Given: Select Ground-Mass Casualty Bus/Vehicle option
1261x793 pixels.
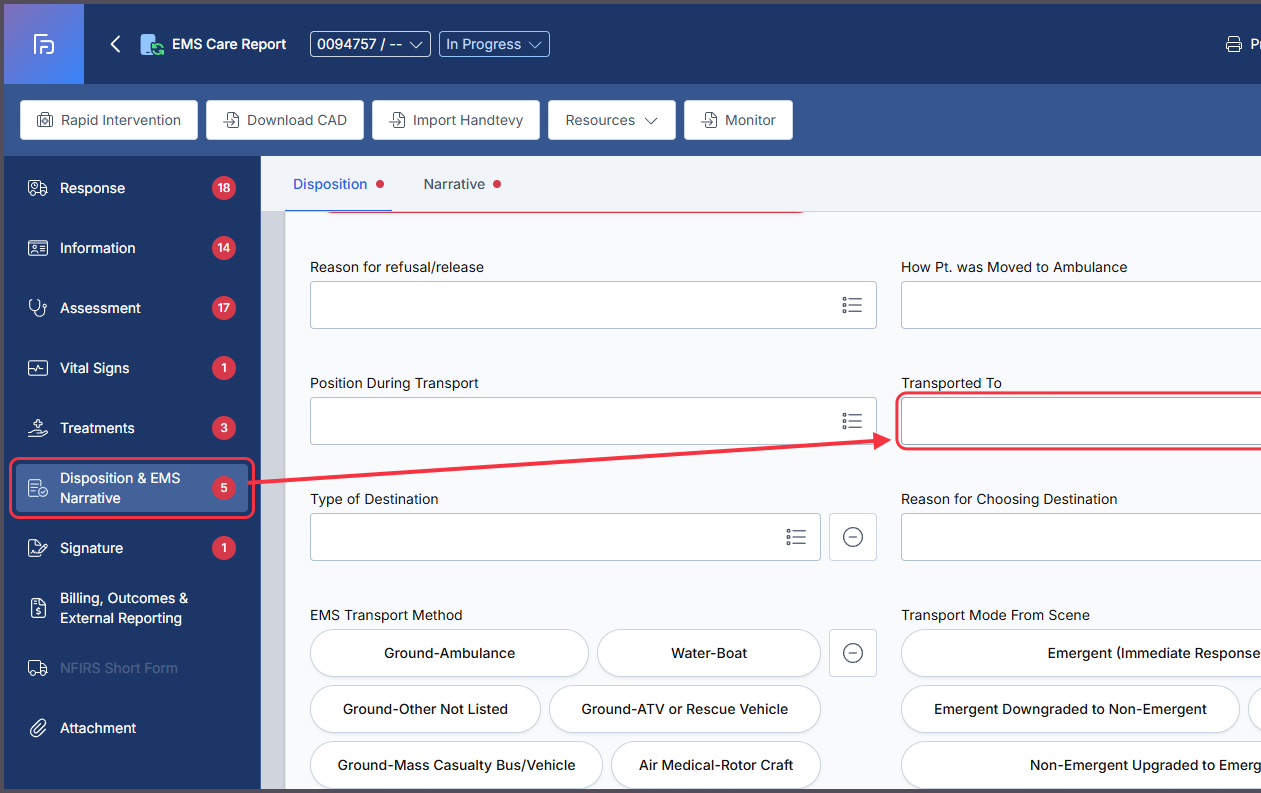Looking at the screenshot, I should (456, 765).
